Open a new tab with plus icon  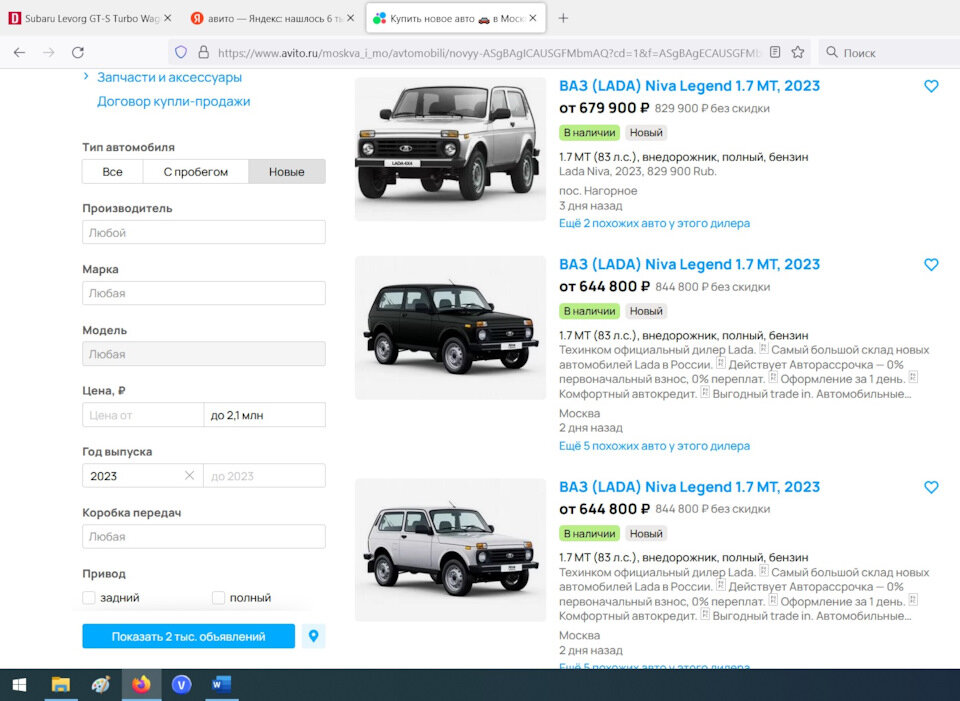click(x=563, y=18)
